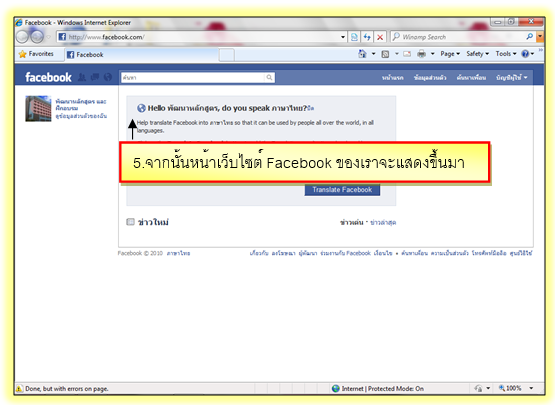Viewport: 555px width, 405px height.
Task: Expand the zoom level dropdown arrow
Action: pyautogui.click(x=531, y=388)
